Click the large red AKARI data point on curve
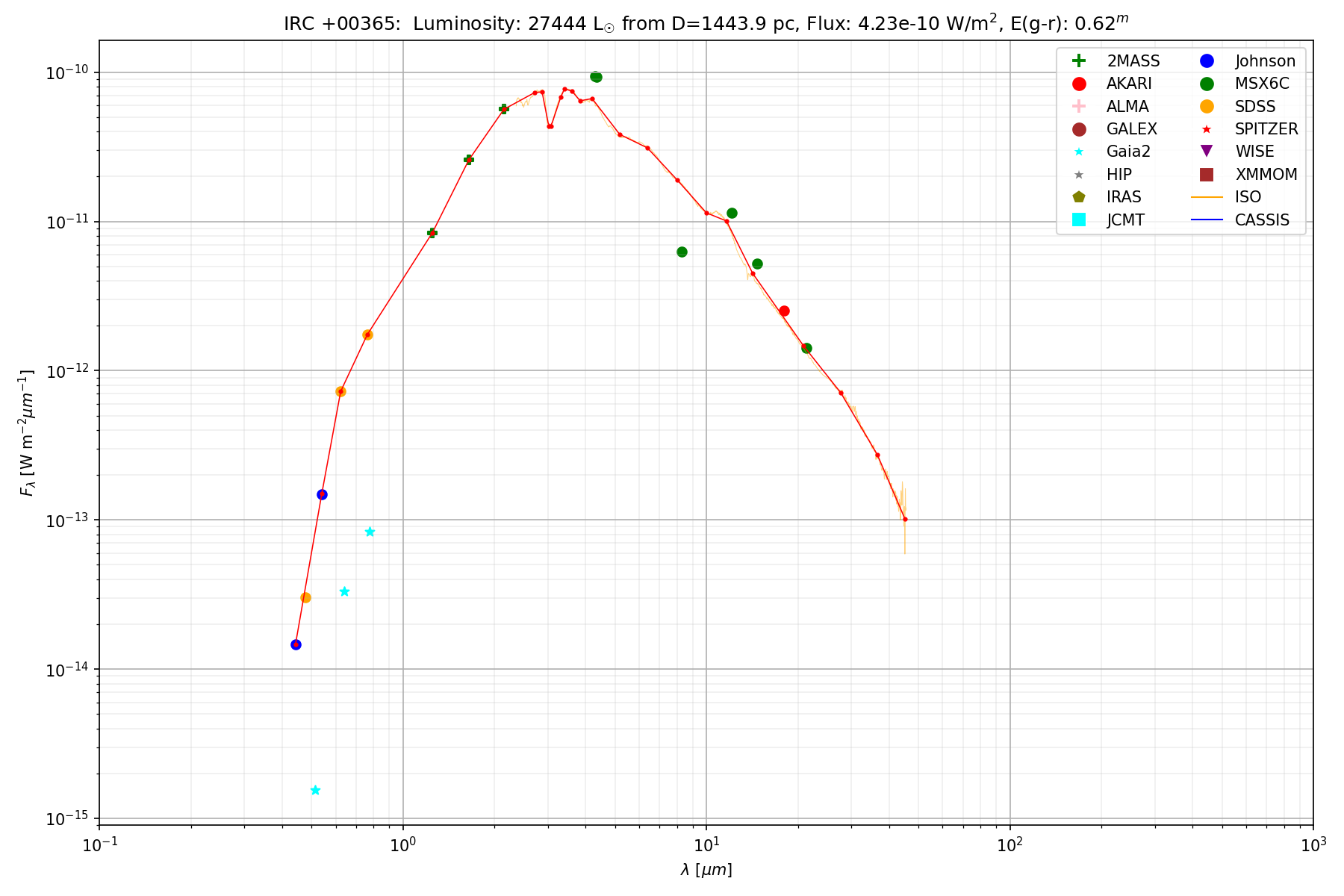The image size is (1344, 896). pyautogui.click(x=784, y=311)
